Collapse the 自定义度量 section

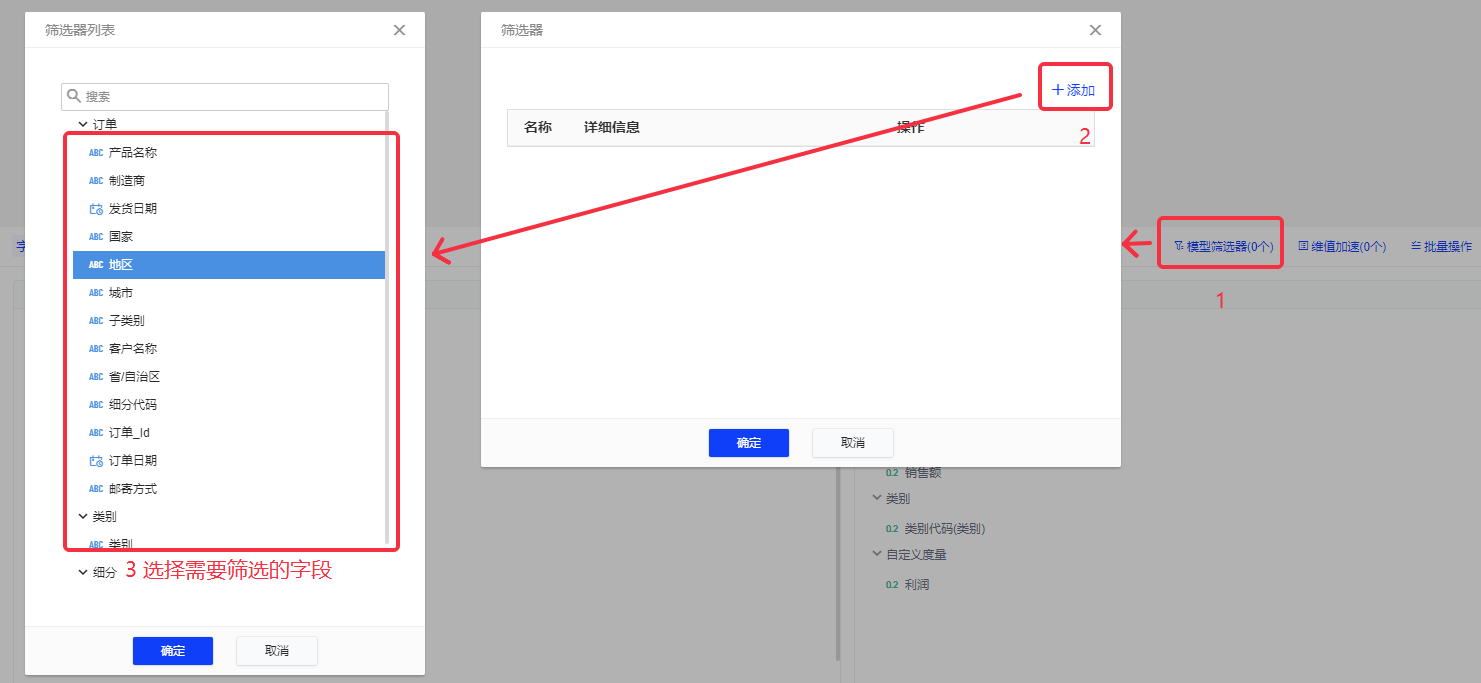[876, 554]
